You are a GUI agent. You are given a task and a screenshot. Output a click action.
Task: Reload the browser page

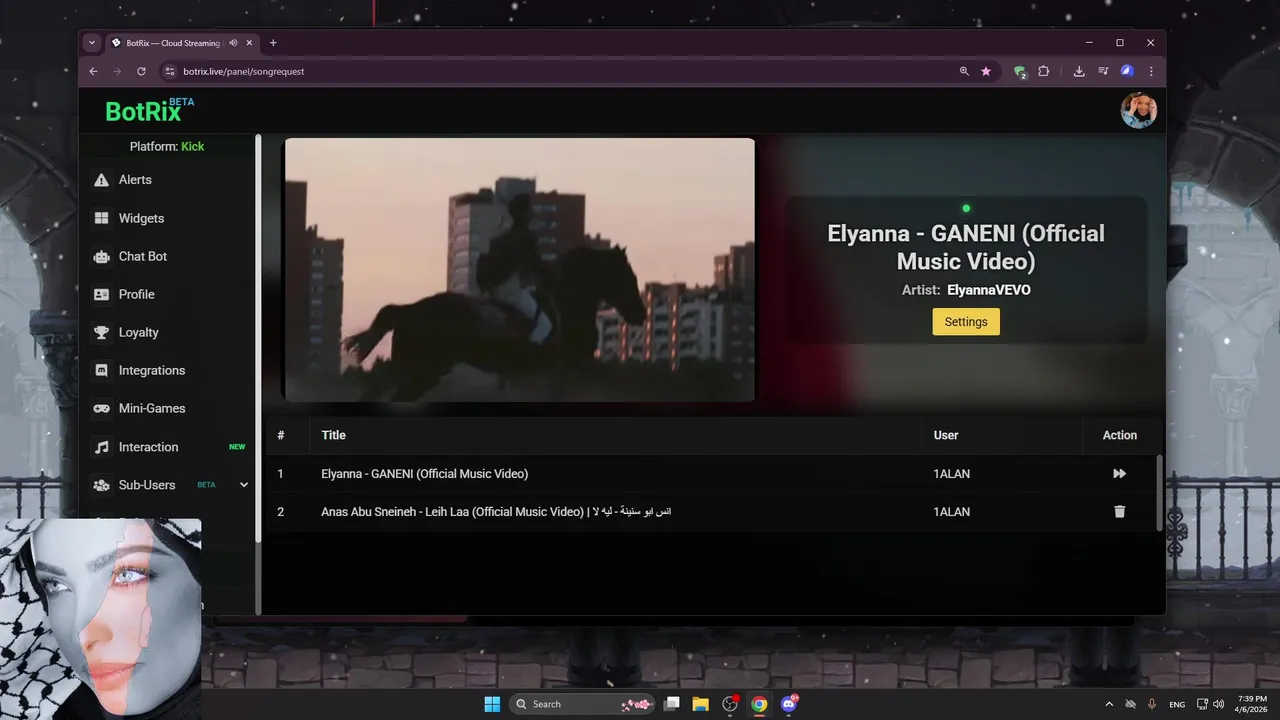141,71
